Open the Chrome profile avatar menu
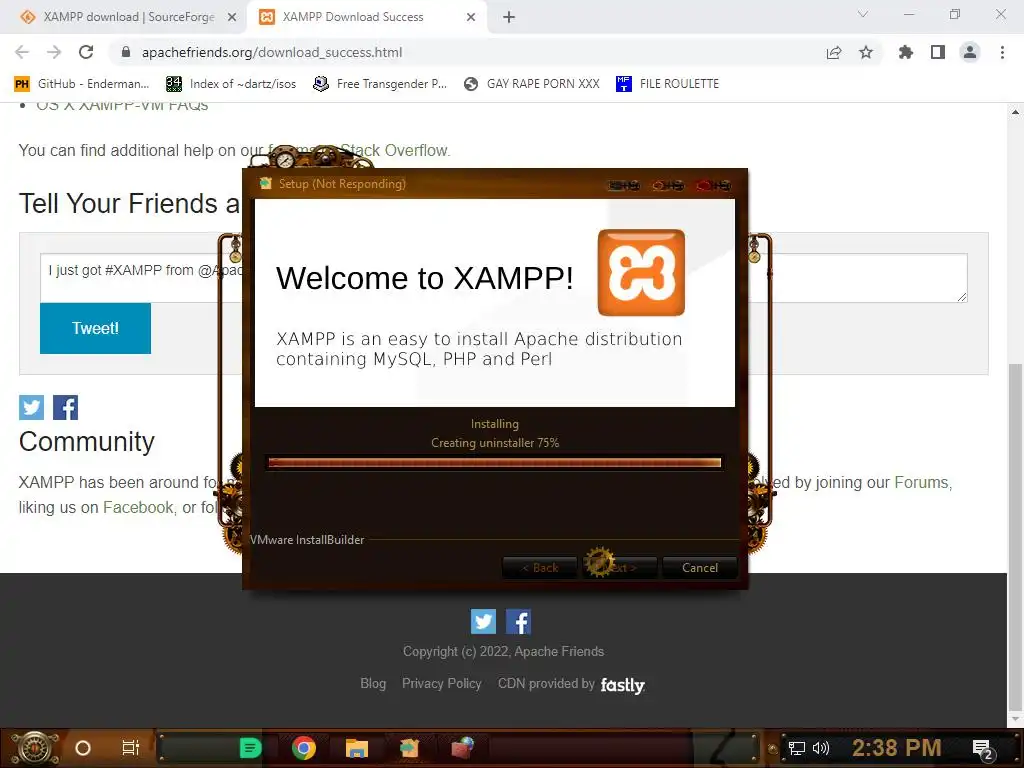The width and height of the screenshot is (1024, 768). (x=970, y=52)
